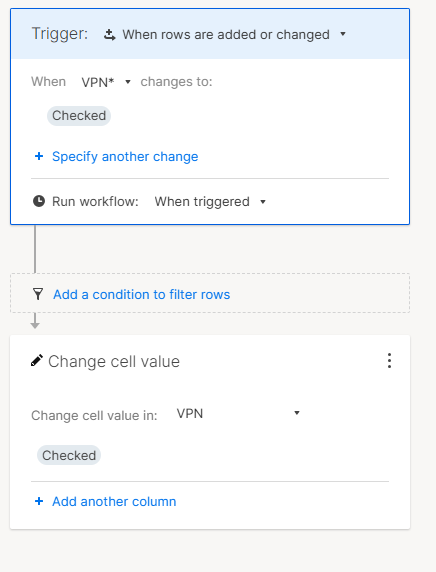Open the When triggered schedule dropdown

[x=210, y=201]
